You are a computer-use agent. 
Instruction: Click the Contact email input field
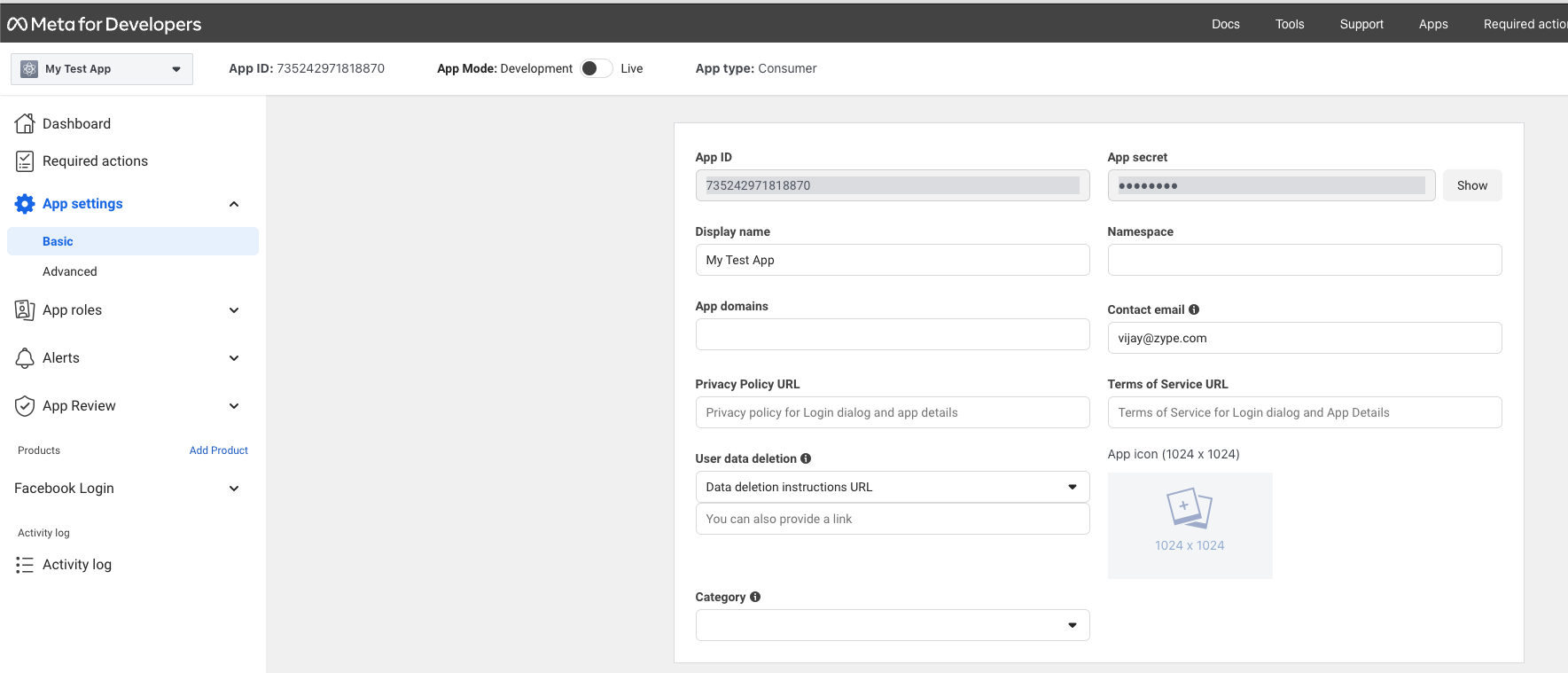pos(1305,338)
